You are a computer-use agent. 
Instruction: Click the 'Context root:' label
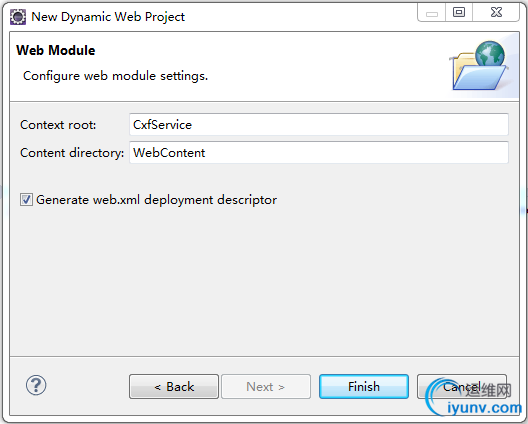pos(58,125)
